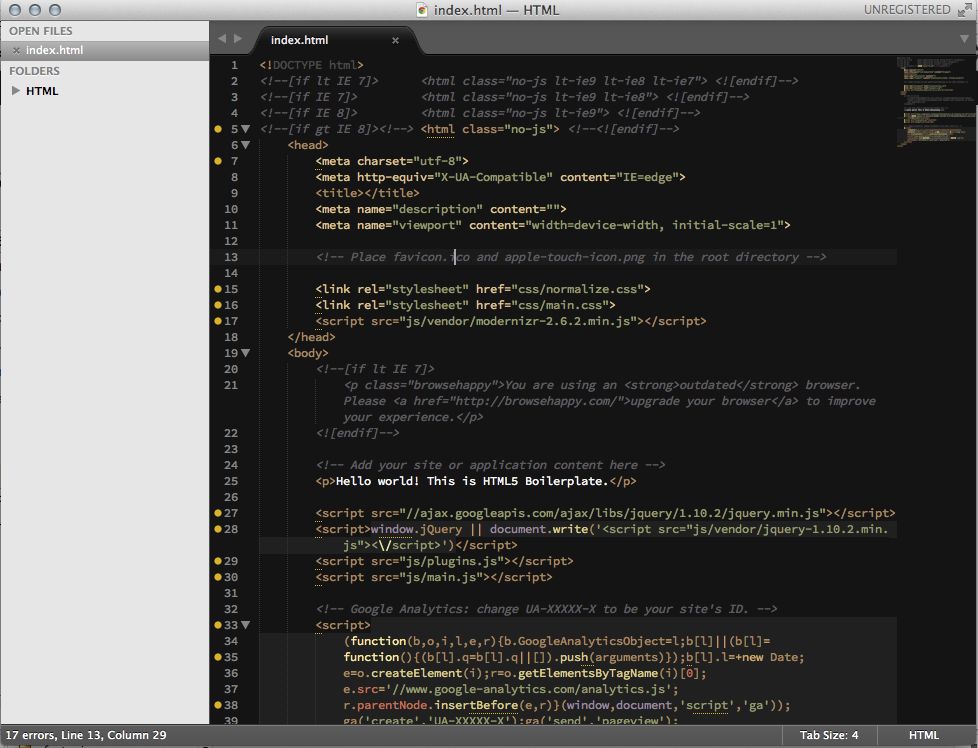The width and height of the screenshot is (978, 748).
Task: Click the Hello world paragraph text
Action: tap(472, 481)
